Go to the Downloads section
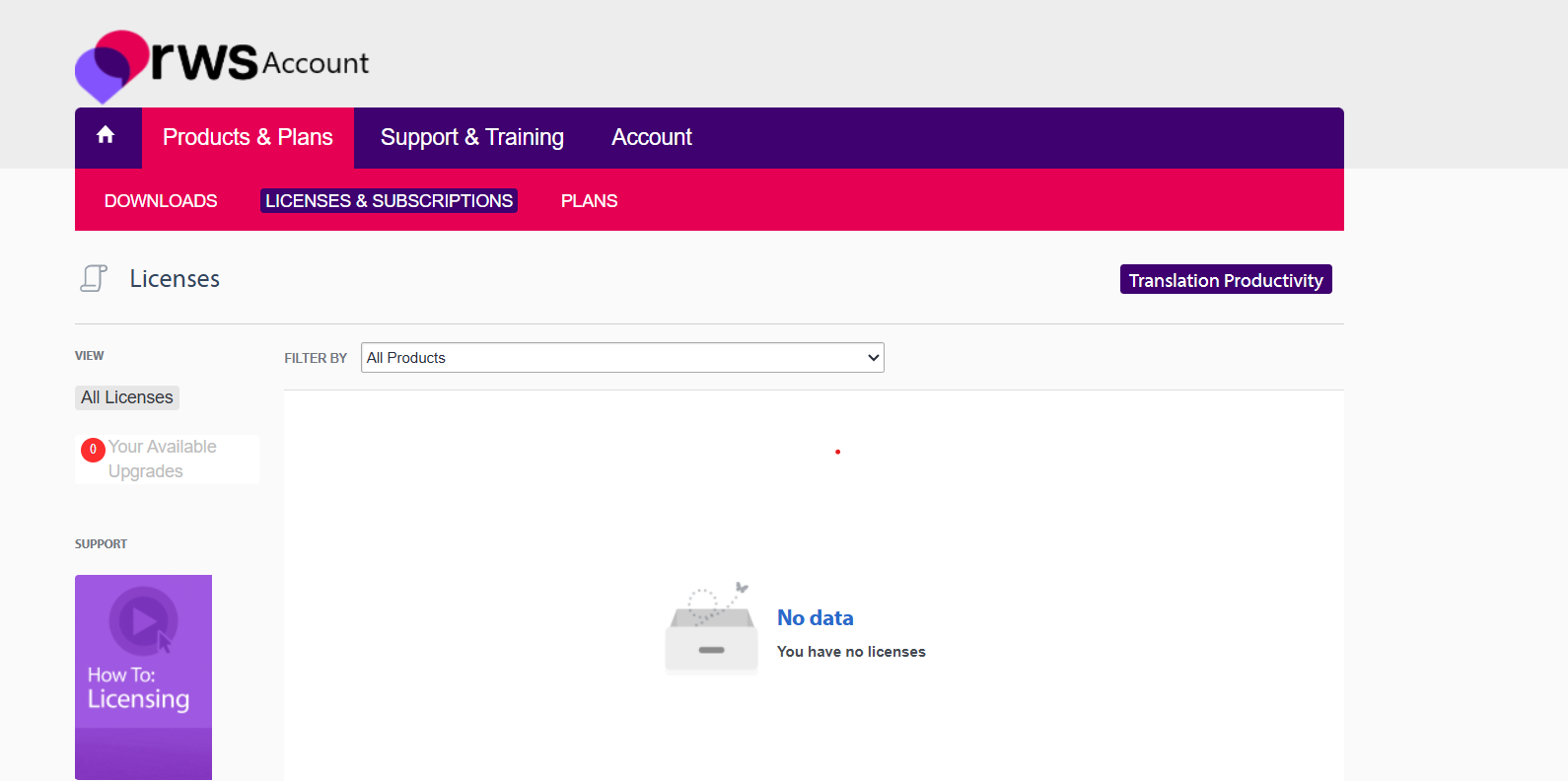 point(161,201)
